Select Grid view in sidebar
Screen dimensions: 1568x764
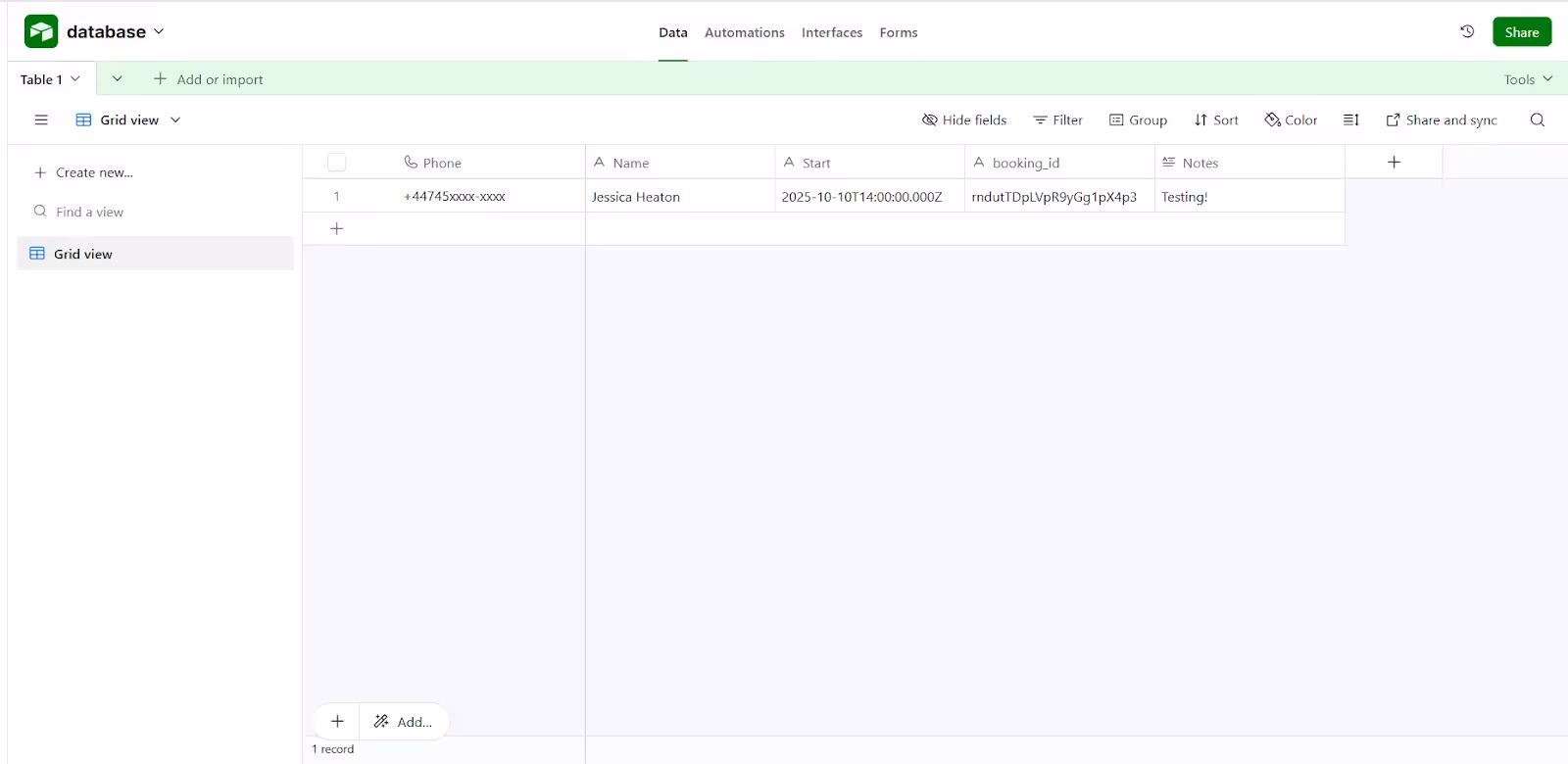click(x=155, y=253)
